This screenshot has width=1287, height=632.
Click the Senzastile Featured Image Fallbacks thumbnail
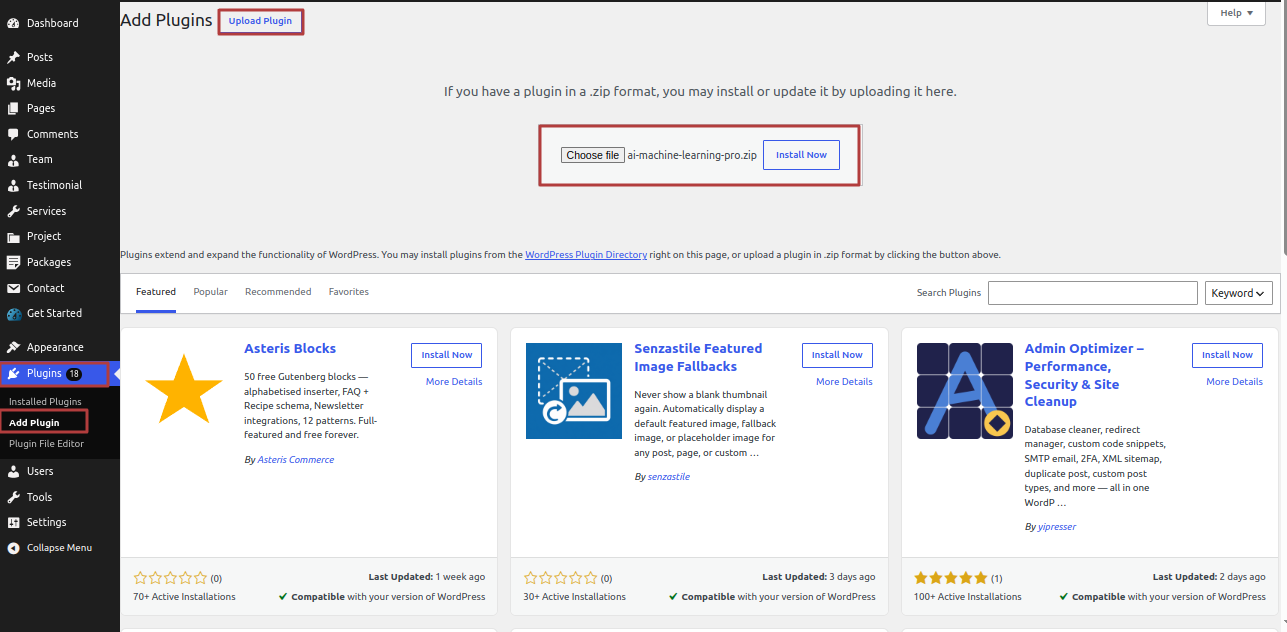pos(574,391)
